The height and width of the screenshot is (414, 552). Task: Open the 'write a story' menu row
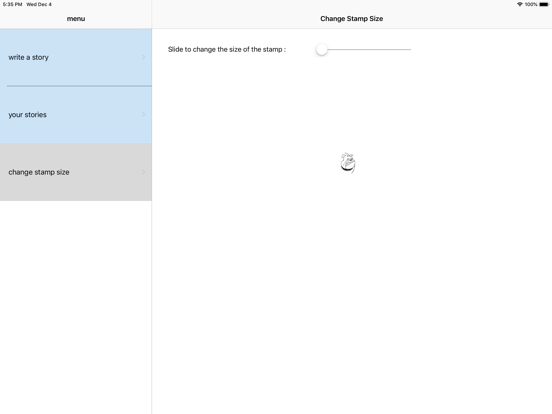pyautogui.click(x=76, y=57)
